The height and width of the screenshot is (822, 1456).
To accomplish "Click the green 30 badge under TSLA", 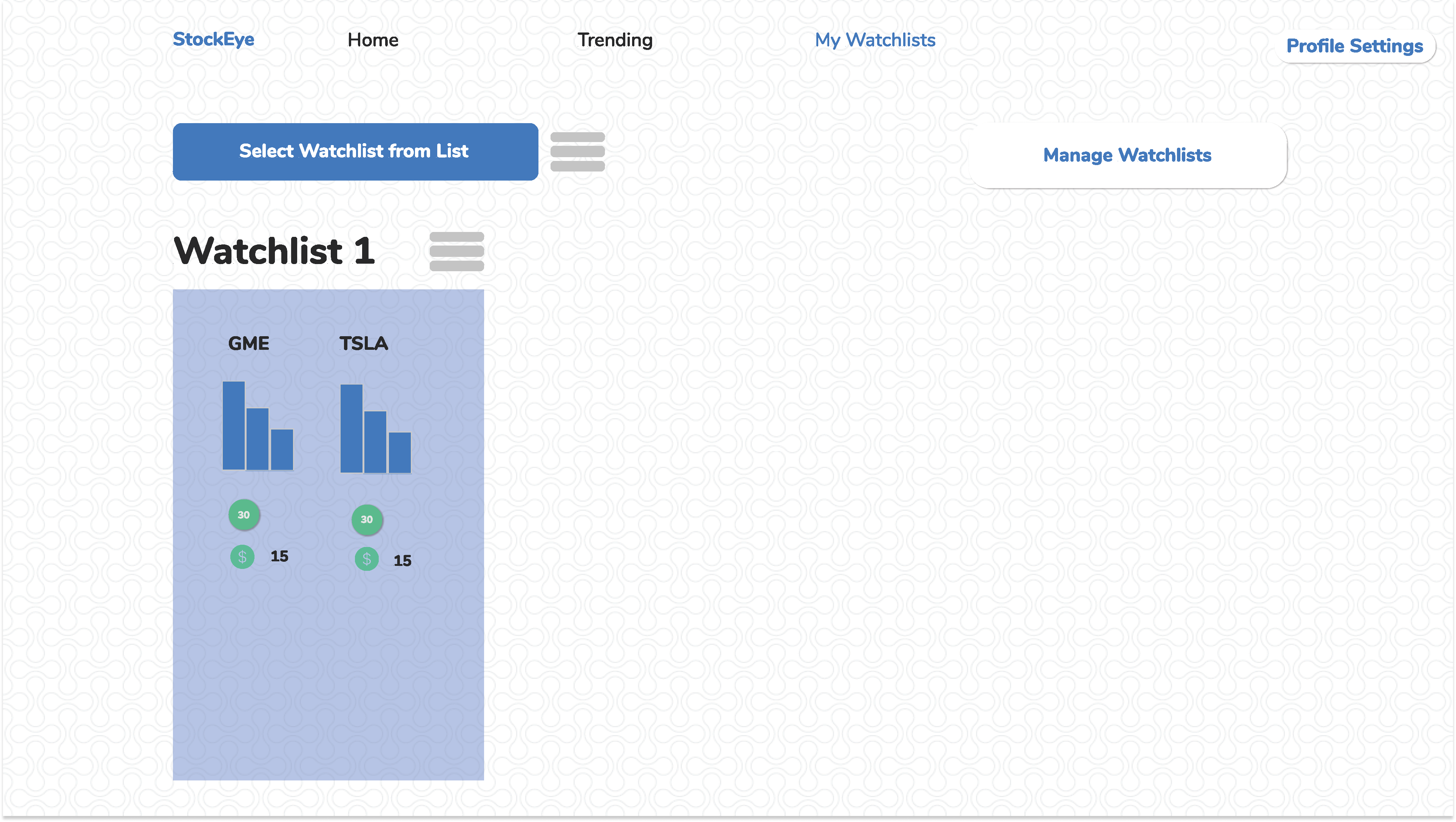I will pyautogui.click(x=367, y=519).
